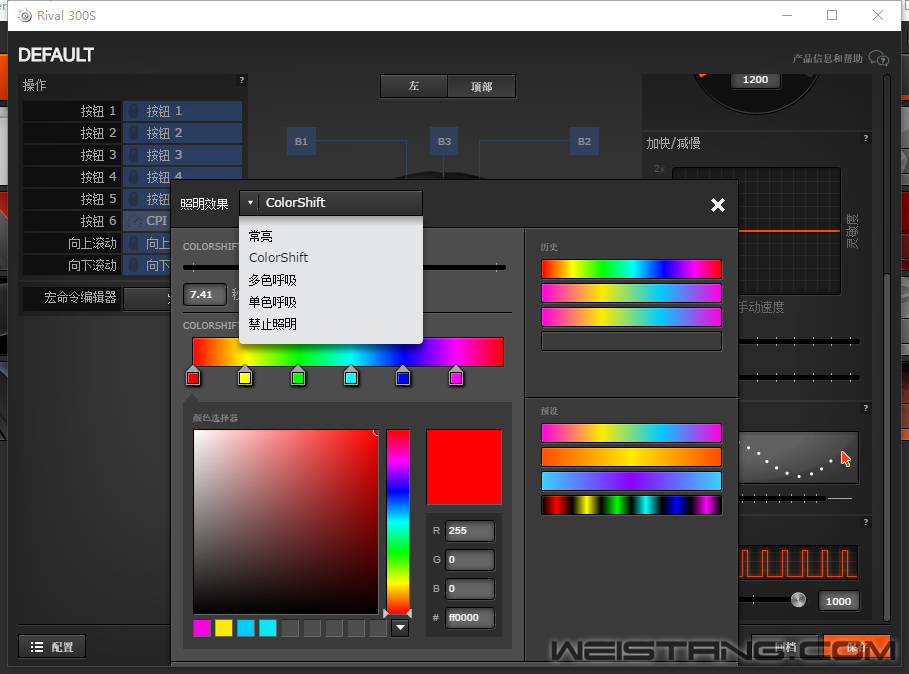Click the R value field showing 255
Viewport: 909px width, 674px height.
point(470,530)
